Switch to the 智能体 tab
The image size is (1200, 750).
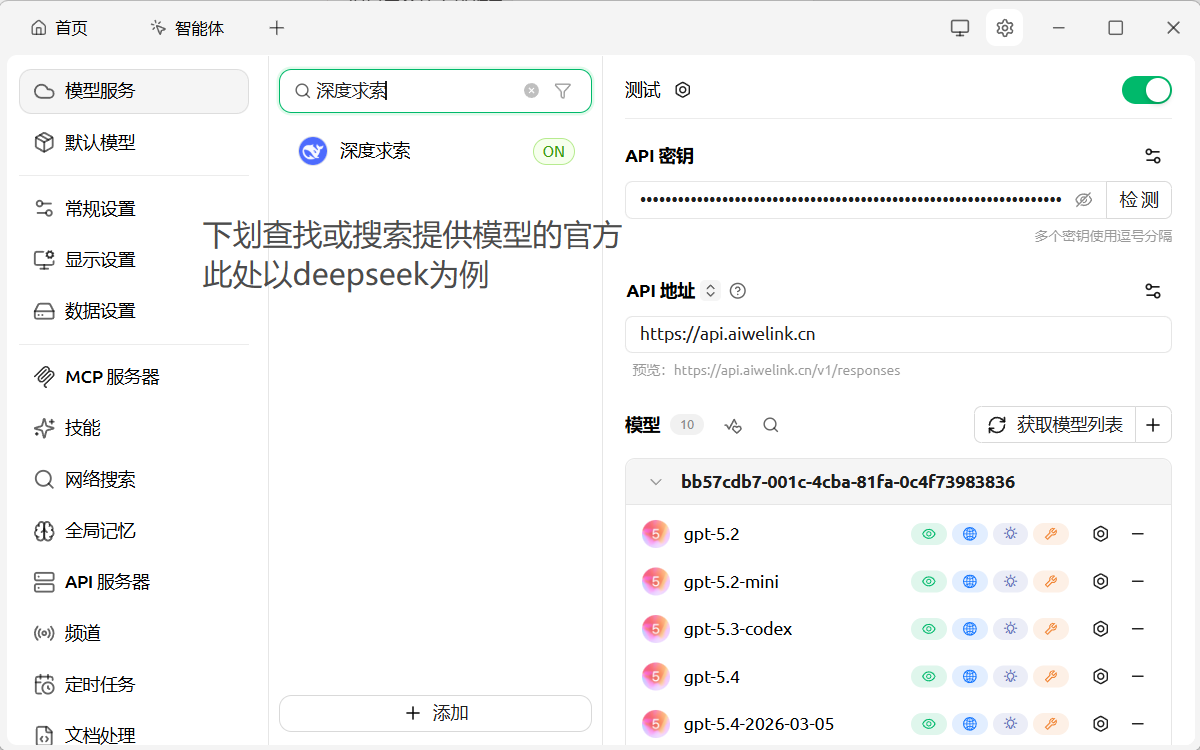(x=187, y=28)
